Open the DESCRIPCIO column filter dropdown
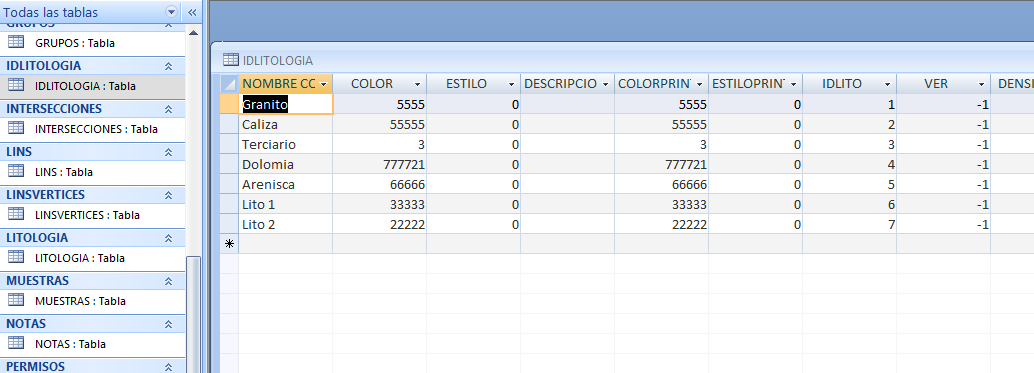1034x373 pixels. (x=605, y=84)
